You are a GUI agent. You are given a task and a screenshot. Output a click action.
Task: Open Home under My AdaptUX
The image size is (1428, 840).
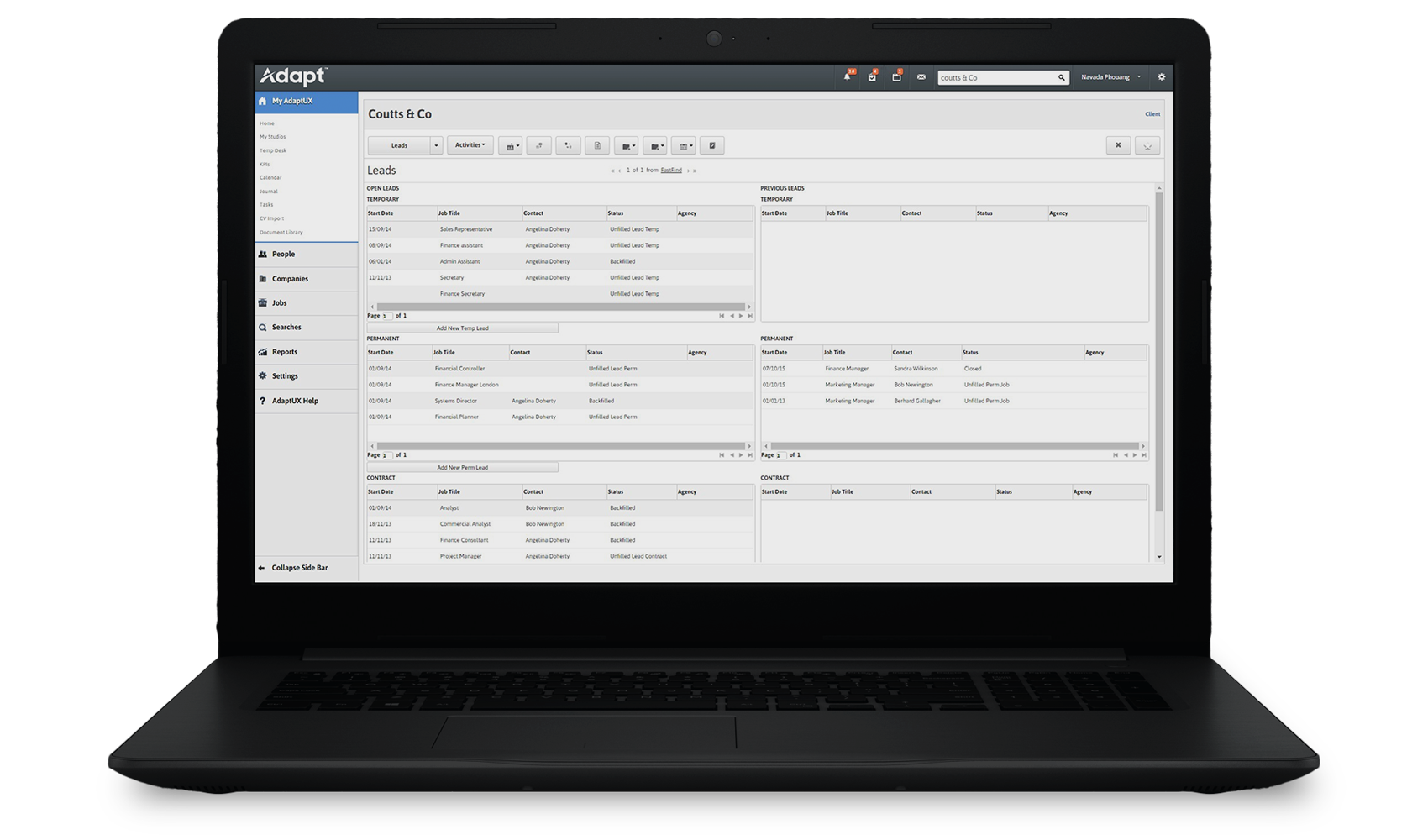(267, 123)
